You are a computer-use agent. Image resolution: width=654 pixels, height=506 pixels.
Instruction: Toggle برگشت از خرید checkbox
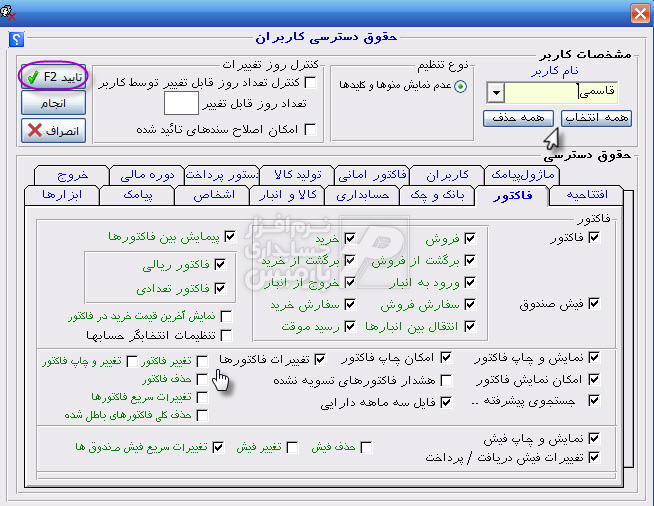coord(350,260)
